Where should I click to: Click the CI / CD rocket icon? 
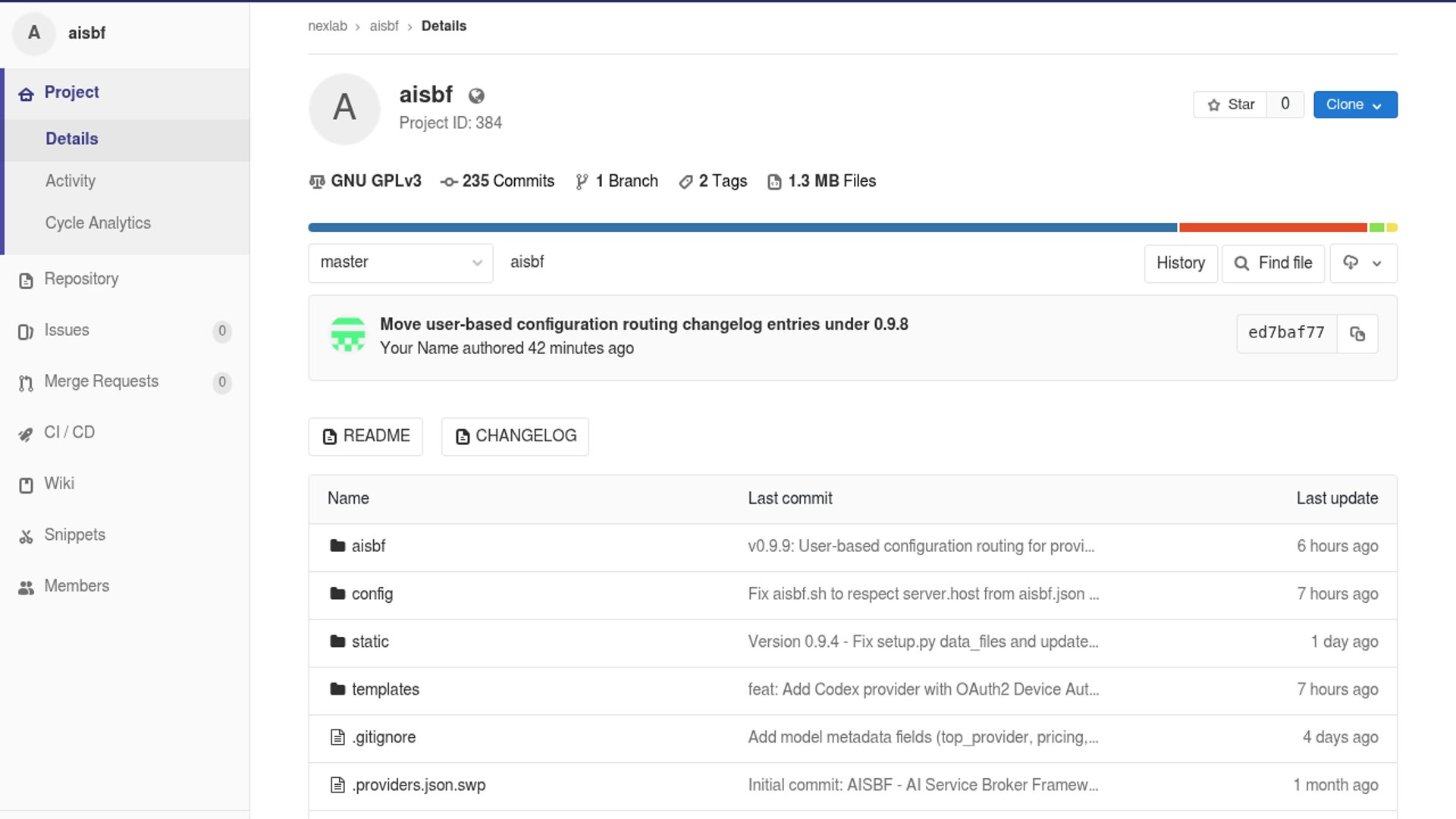26,434
